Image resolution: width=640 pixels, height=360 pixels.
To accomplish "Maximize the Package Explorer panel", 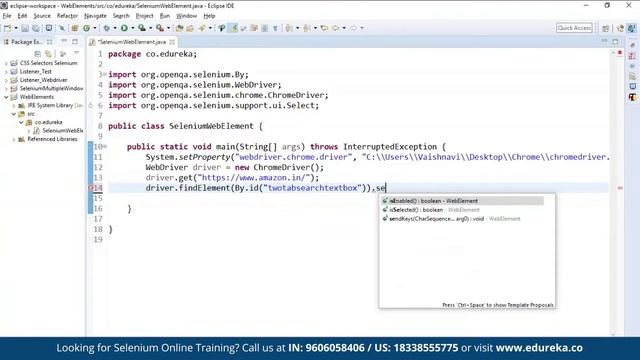I will (75, 42).
